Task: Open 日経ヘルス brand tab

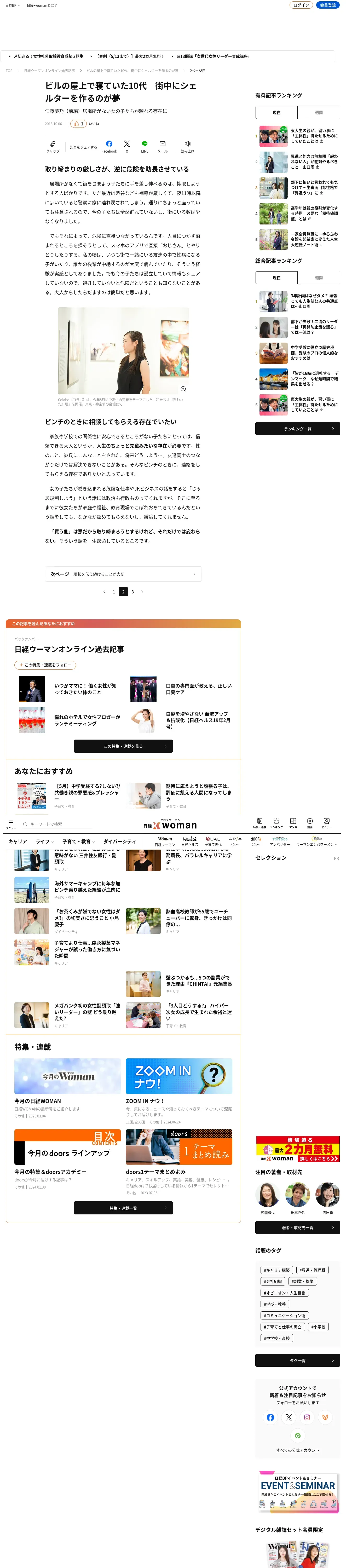Action: [189, 841]
